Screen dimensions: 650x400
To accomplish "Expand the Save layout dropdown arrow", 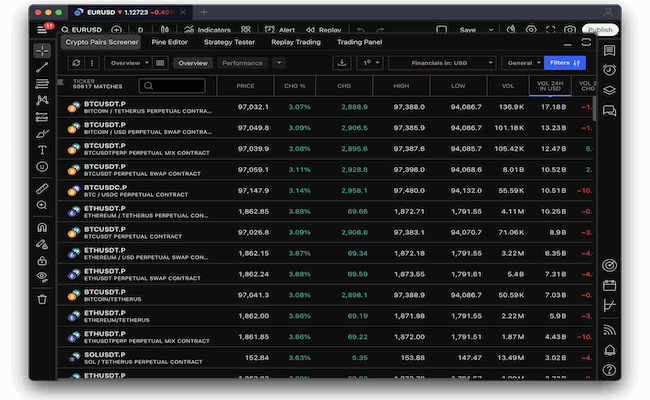I will (491, 30).
